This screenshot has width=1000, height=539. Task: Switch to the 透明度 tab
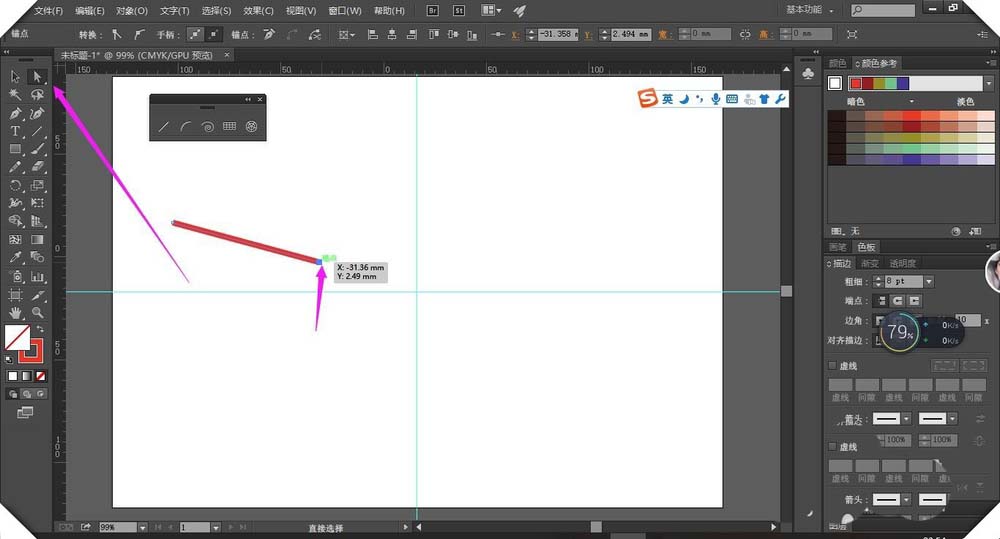[902, 264]
